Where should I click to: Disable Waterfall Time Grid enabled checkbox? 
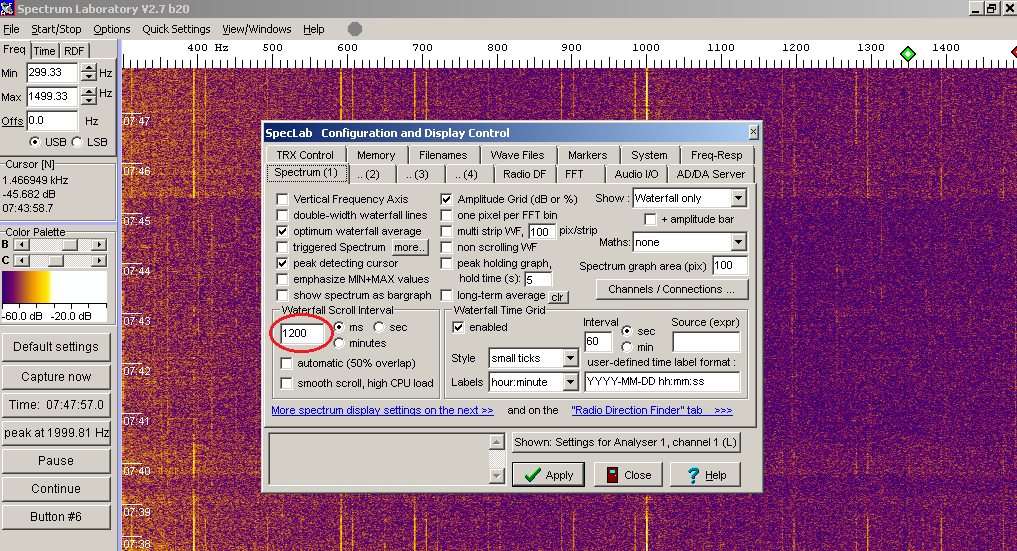coord(459,327)
